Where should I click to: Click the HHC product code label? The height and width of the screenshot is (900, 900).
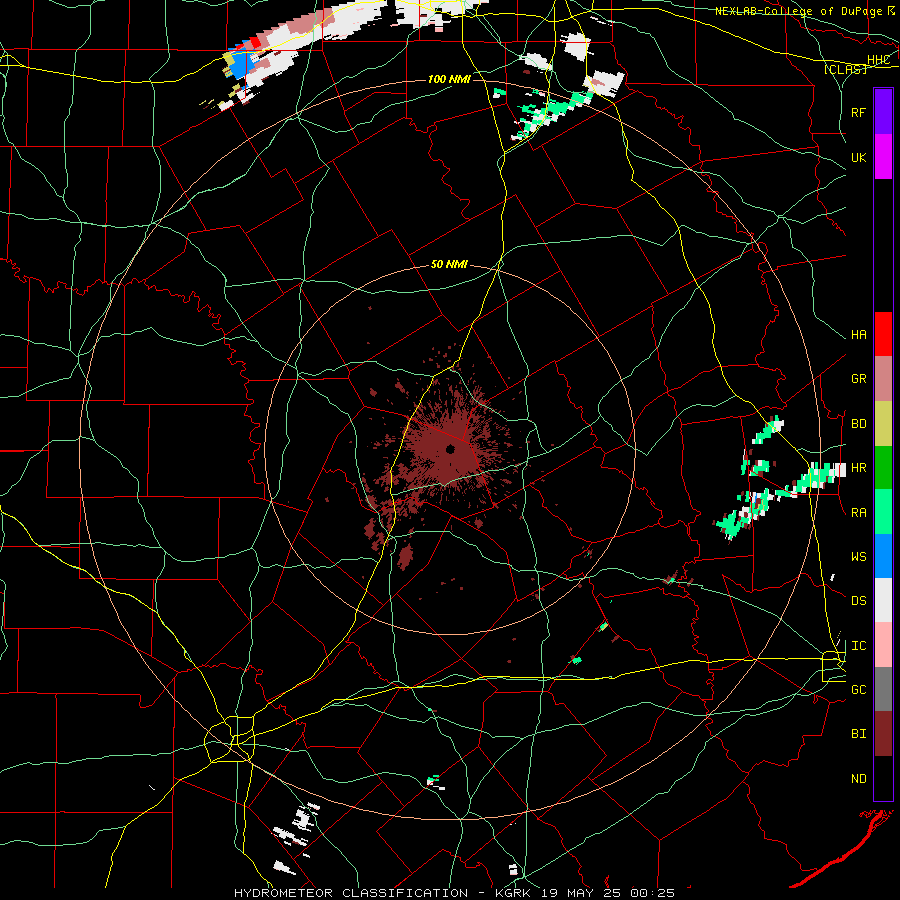coord(879,60)
